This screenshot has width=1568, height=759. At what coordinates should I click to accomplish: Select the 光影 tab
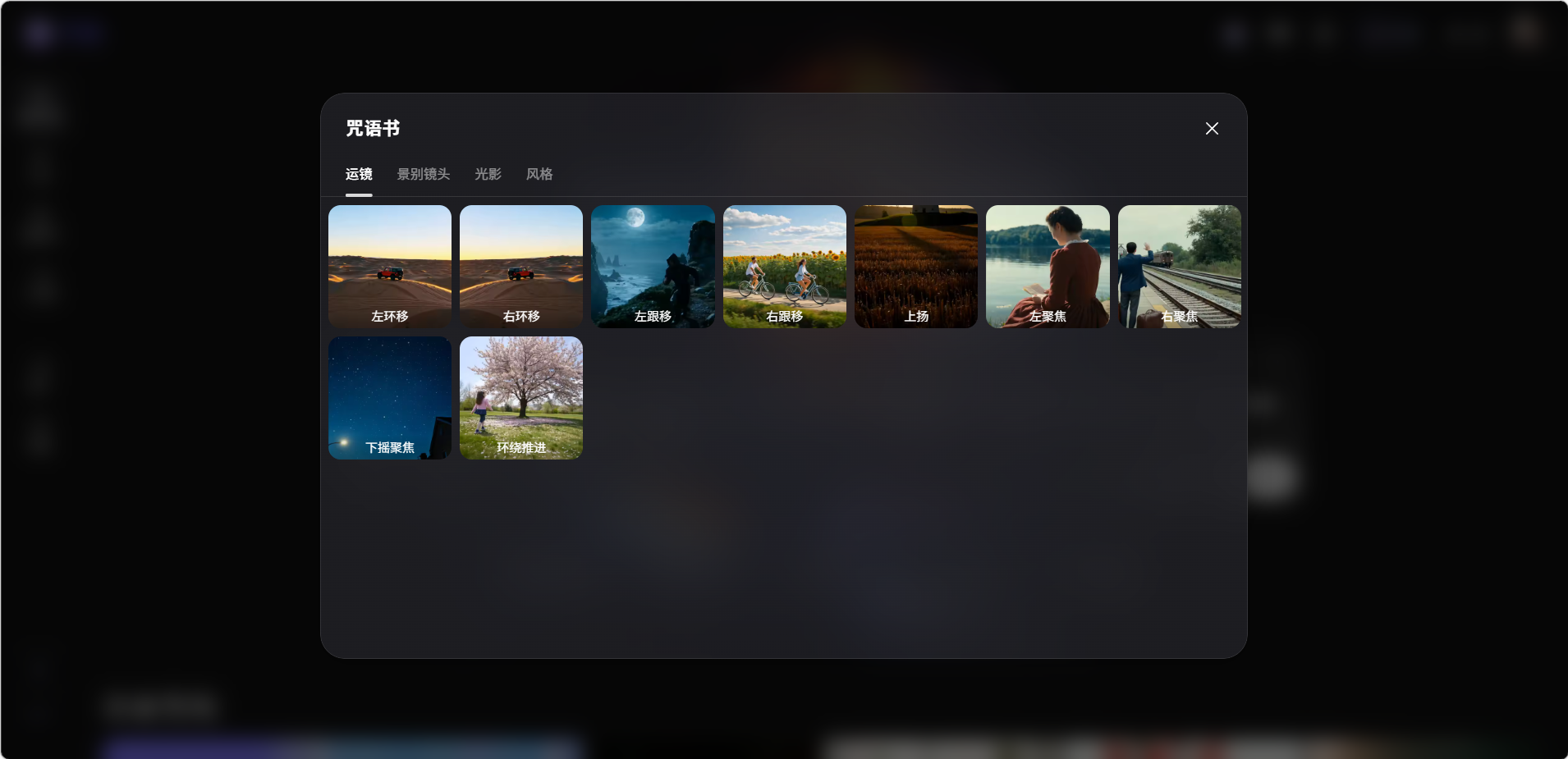pyautogui.click(x=488, y=174)
